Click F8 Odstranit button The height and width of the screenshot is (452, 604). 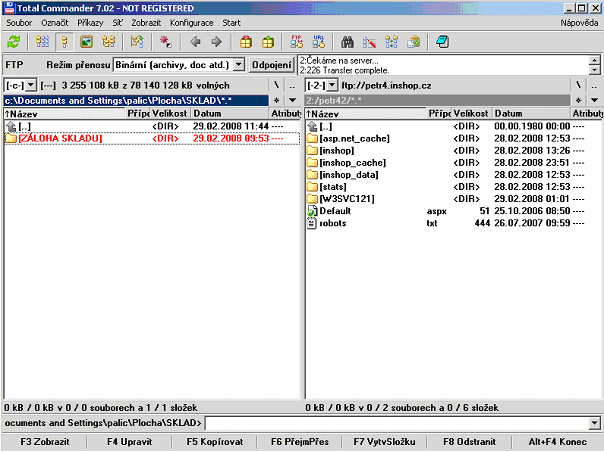(x=469, y=442)
